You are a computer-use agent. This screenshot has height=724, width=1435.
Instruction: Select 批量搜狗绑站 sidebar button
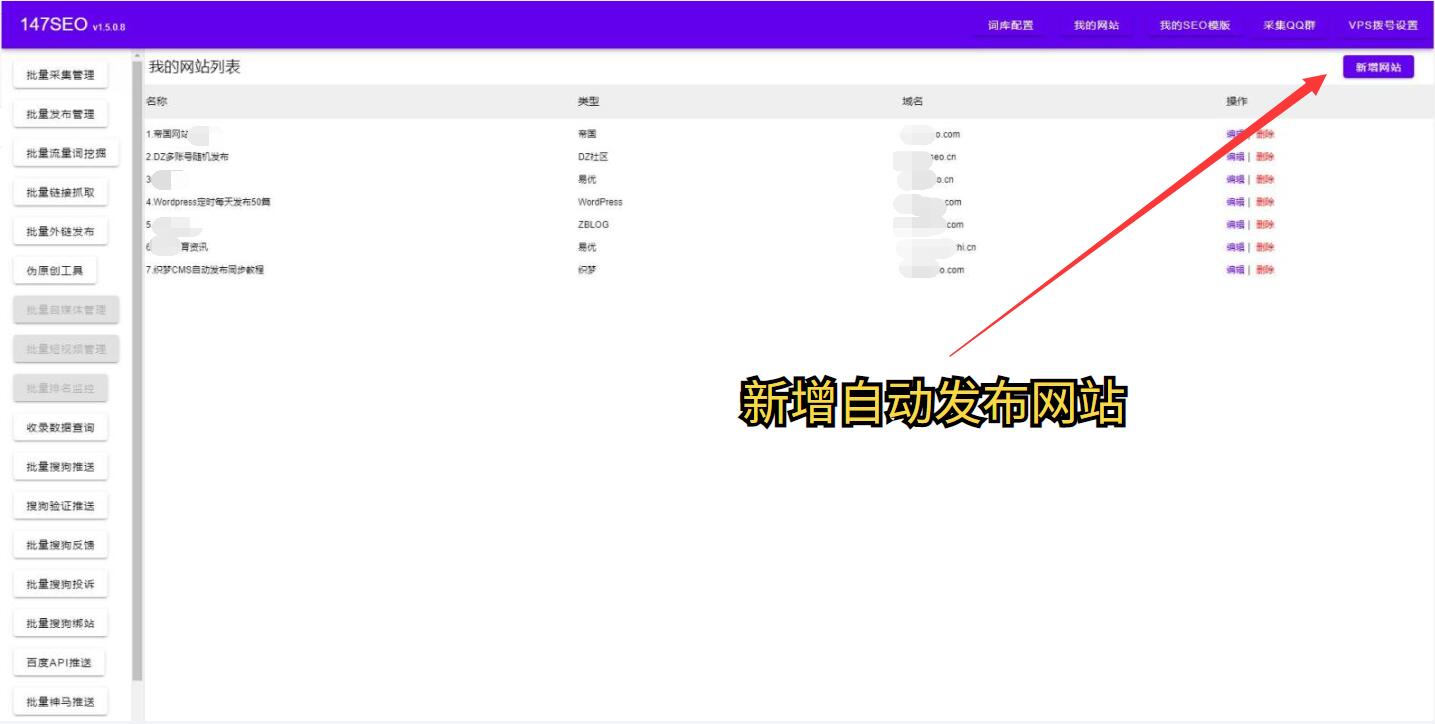pos(60,624)
